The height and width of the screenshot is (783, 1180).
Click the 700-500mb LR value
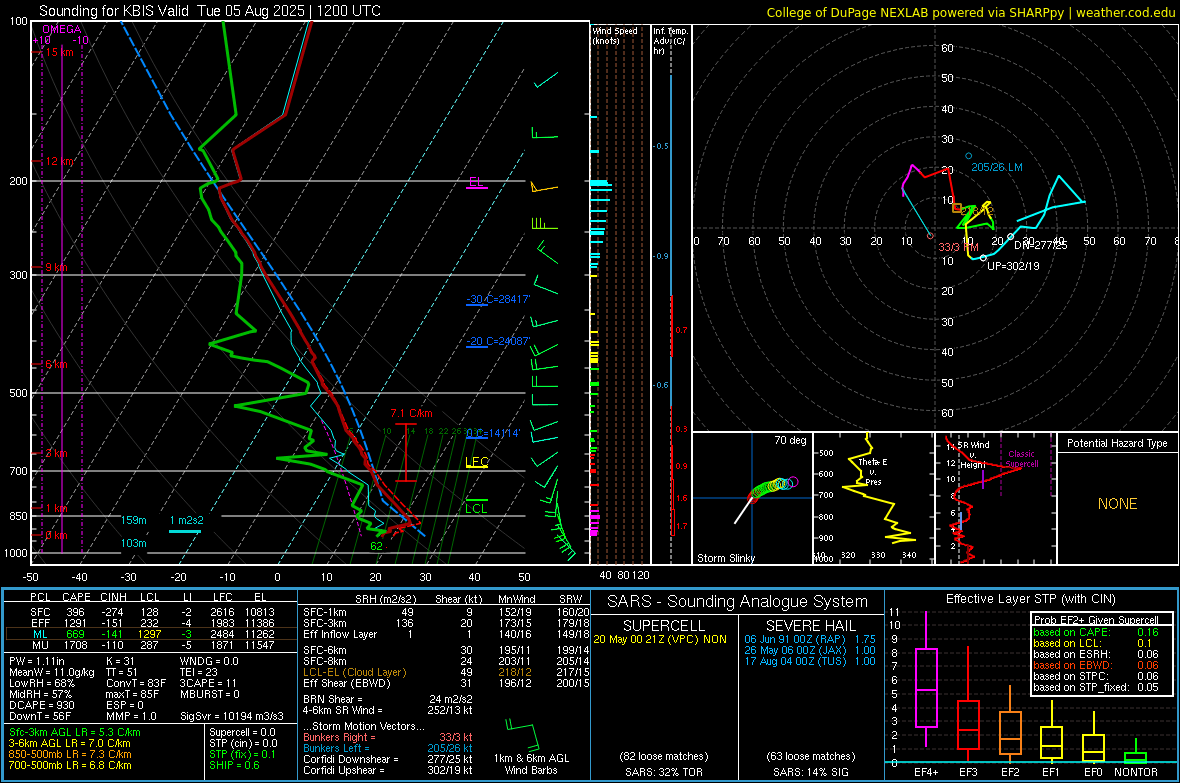pos(70,765)
